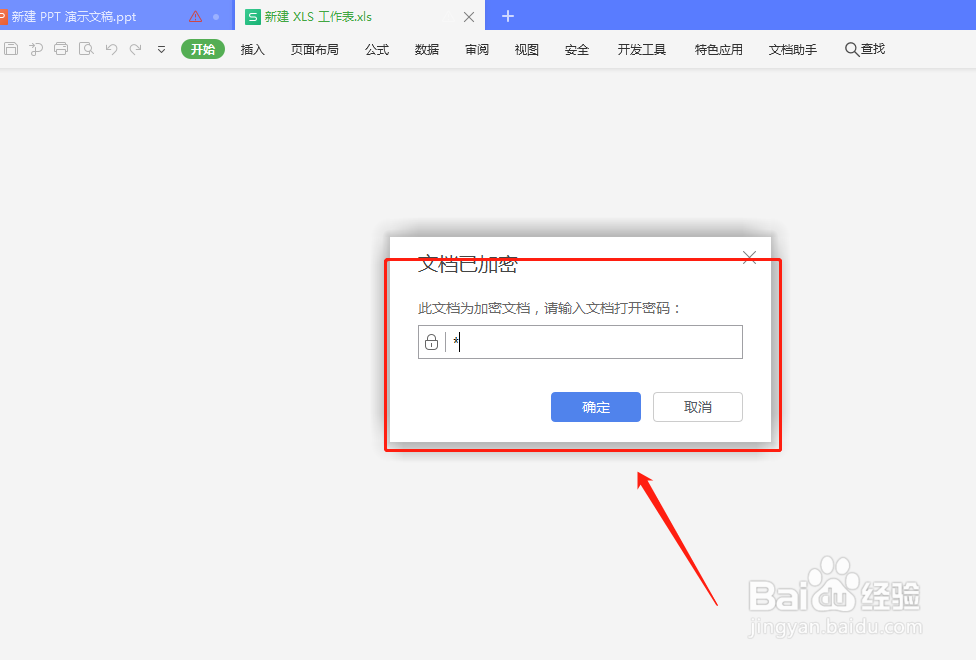
Task: Open the 页面布局 ribbon tab
Action: [315, 49]
